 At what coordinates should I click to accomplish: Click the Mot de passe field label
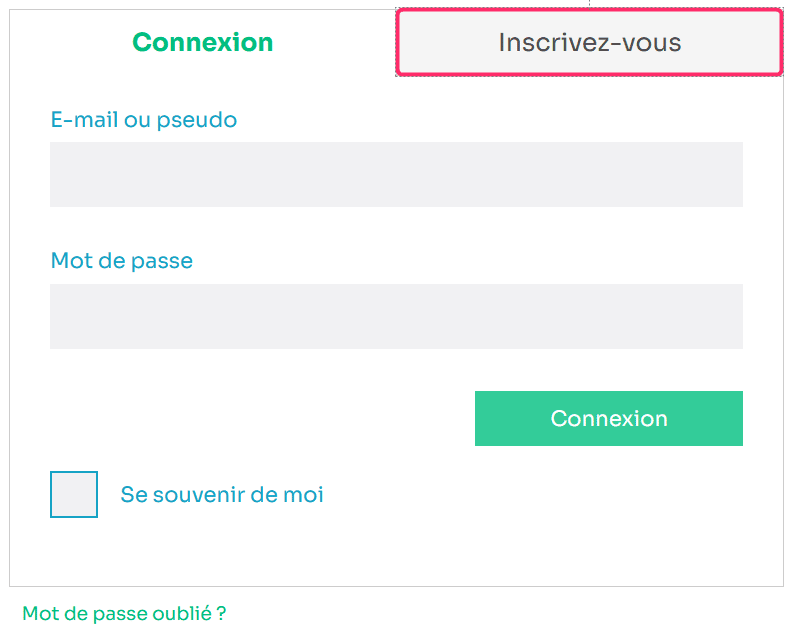coord(122,261)
